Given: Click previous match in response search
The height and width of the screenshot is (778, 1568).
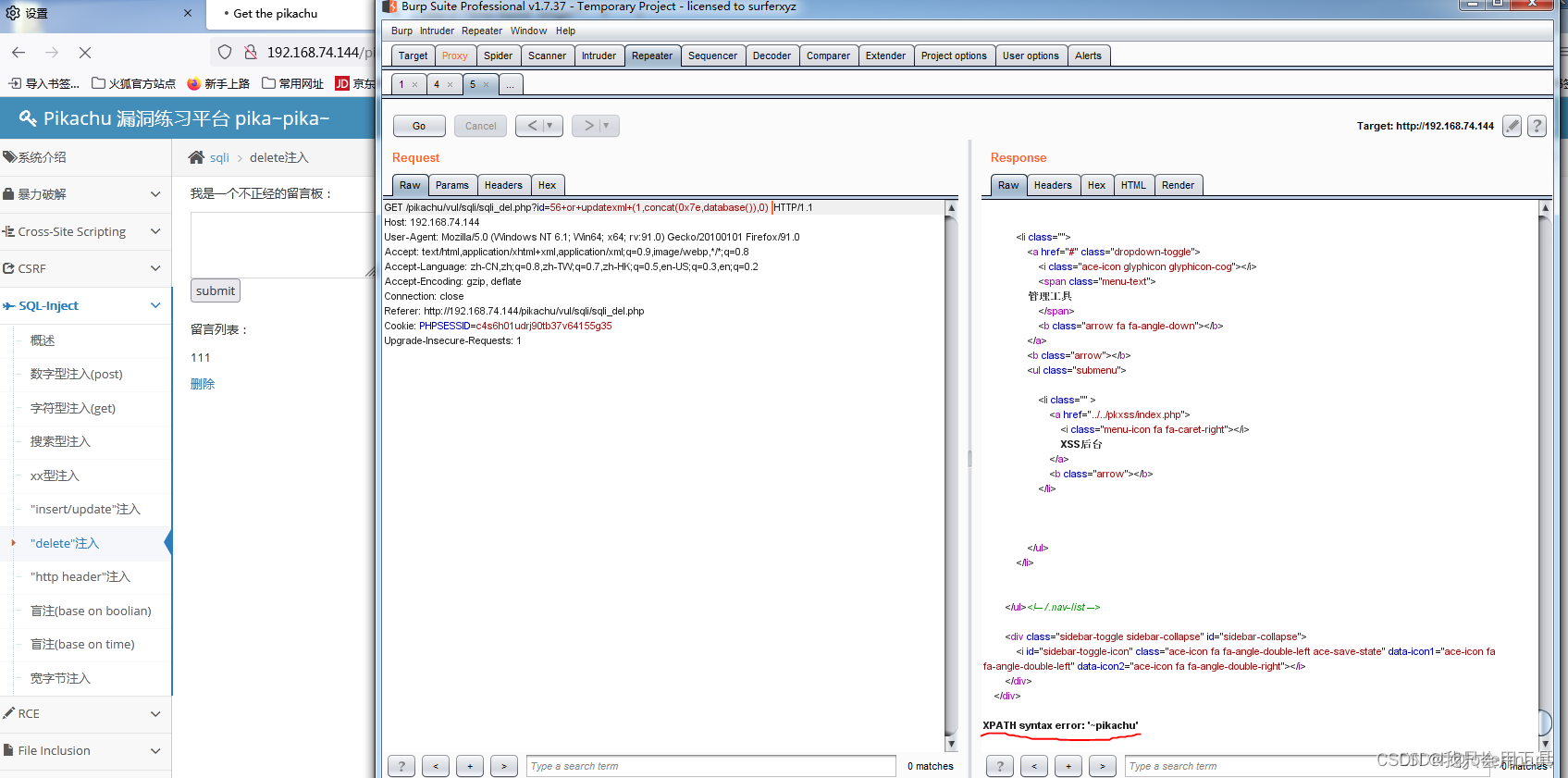Looking at the screenshot, I should coord(1034,766).
